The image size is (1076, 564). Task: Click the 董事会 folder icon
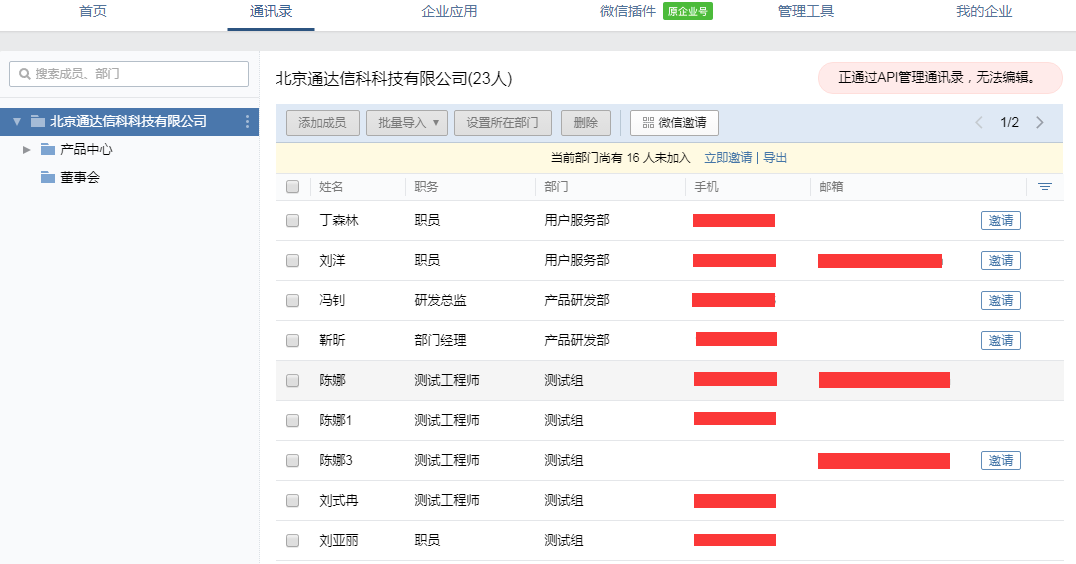pos(48,178)
